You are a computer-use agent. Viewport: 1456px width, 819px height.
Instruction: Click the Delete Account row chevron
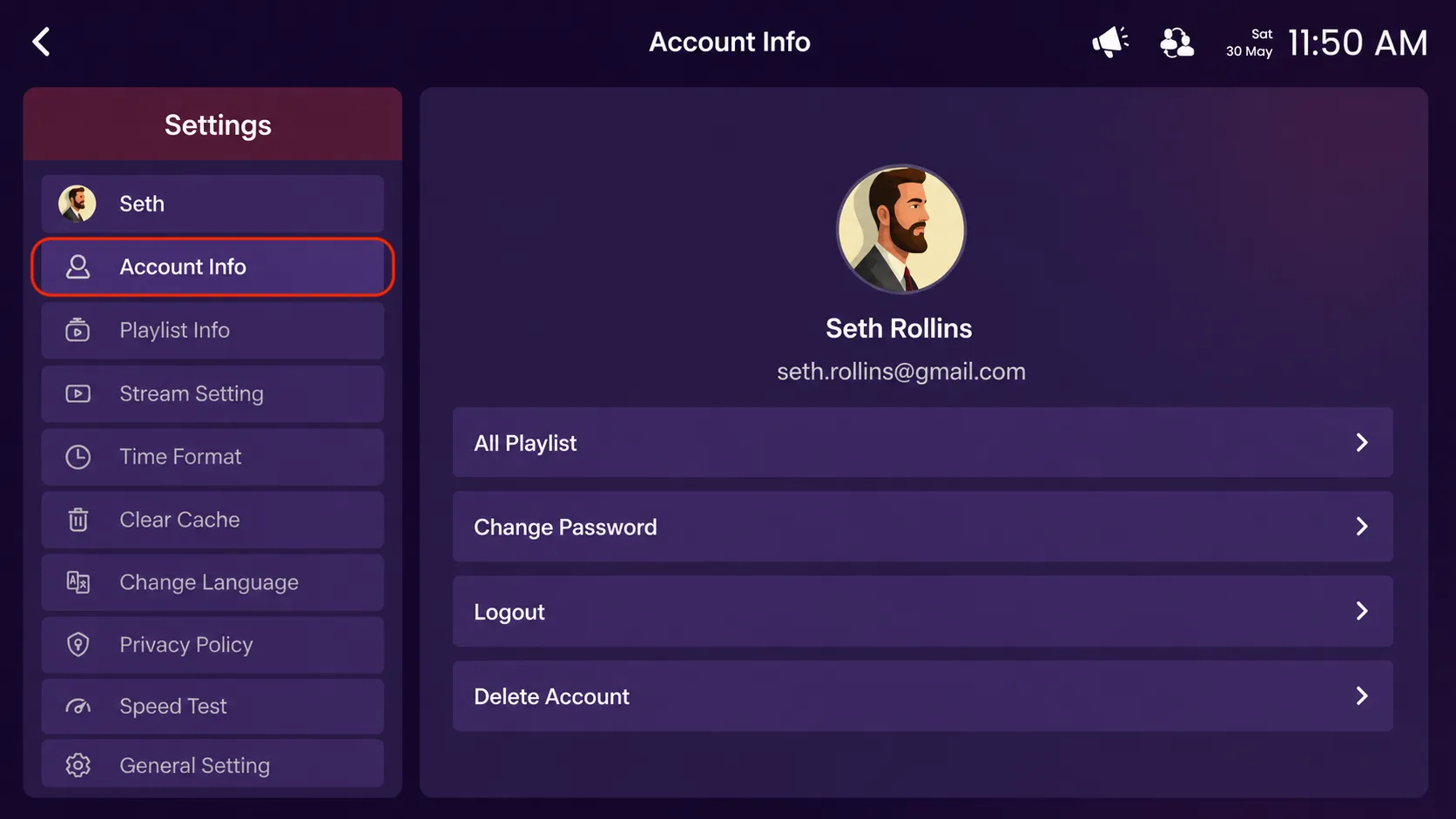[x=1362, y=695]
